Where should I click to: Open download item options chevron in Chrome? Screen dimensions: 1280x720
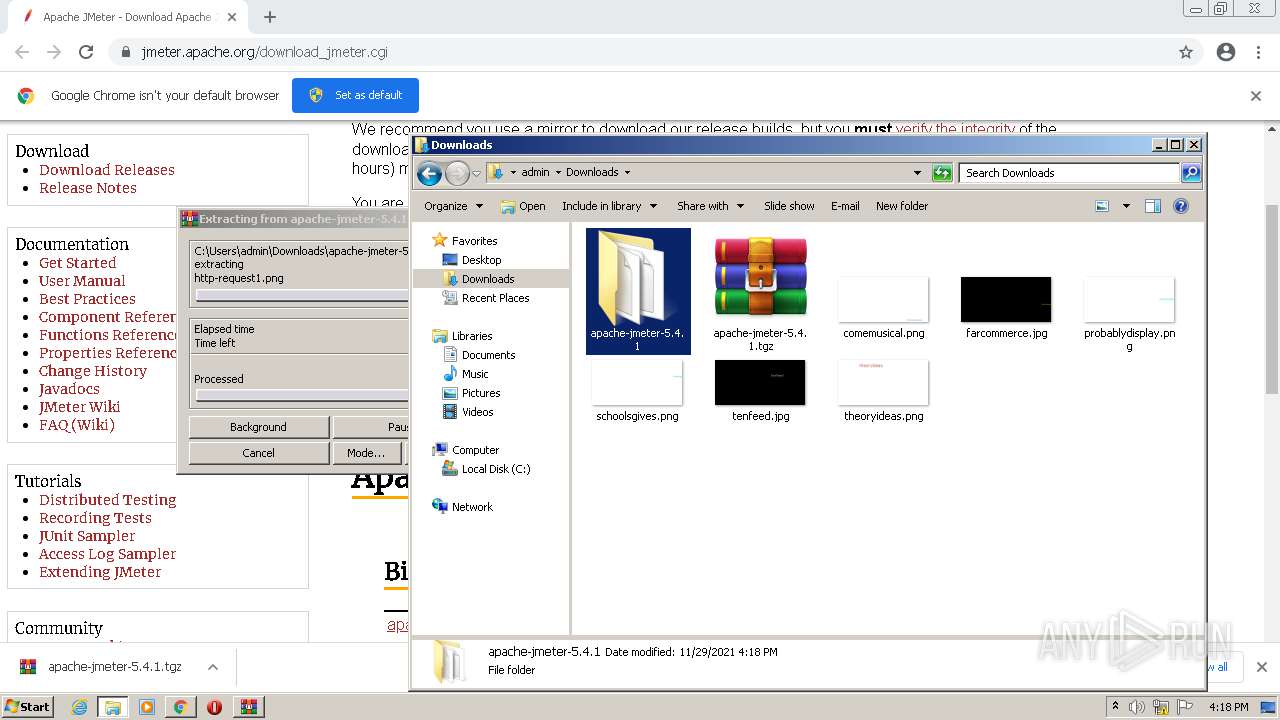tap(213, 667)
